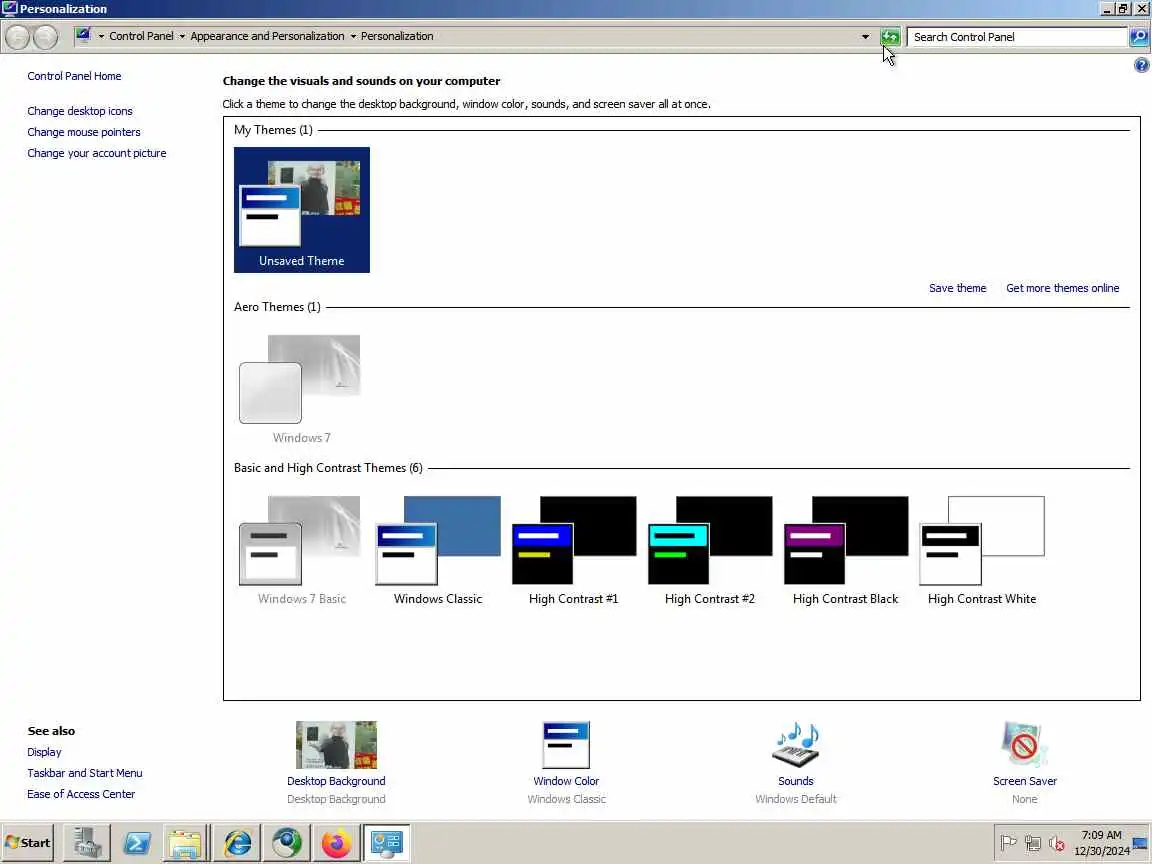
Task: Open the Screen Saver icon
Action: pyautogui.click(x=1024, y=745)
